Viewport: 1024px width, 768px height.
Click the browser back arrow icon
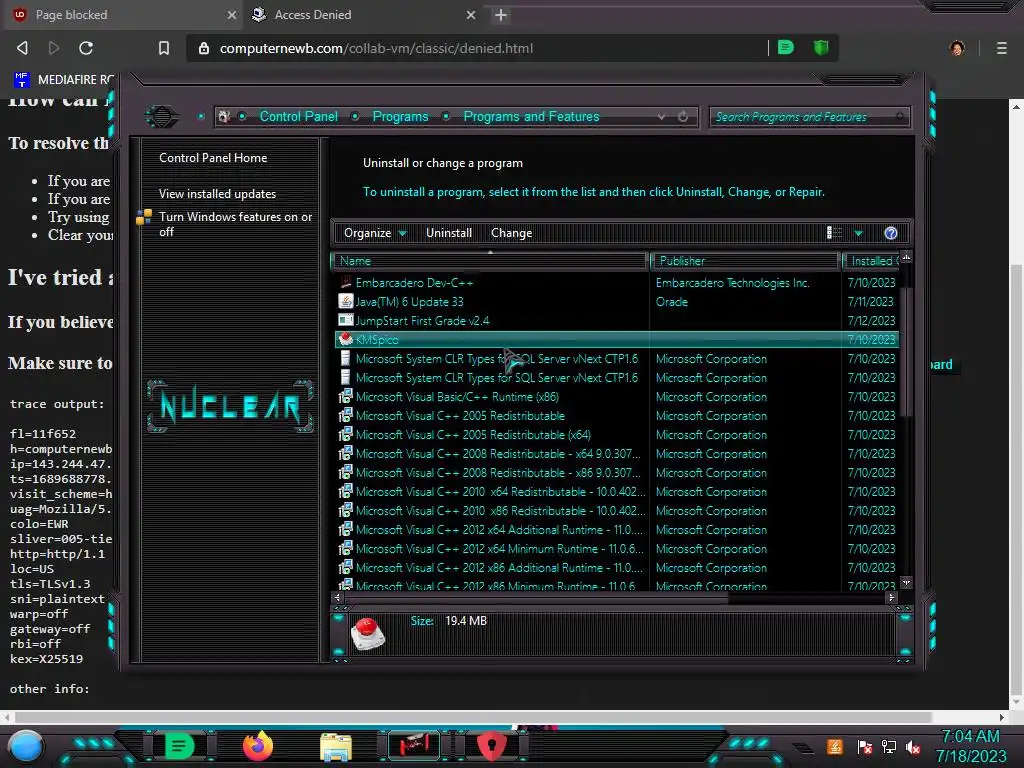point(22,48)
